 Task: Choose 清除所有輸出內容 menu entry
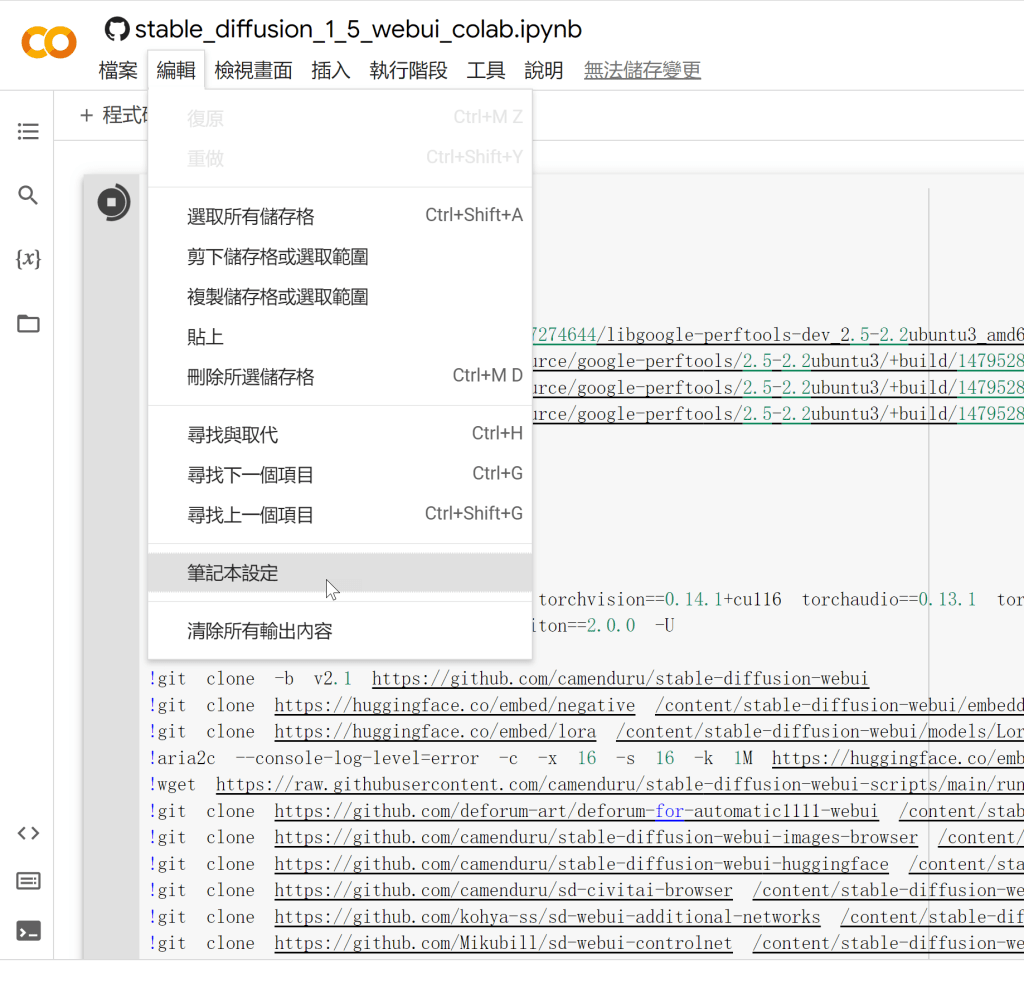[x=260, y=631]
